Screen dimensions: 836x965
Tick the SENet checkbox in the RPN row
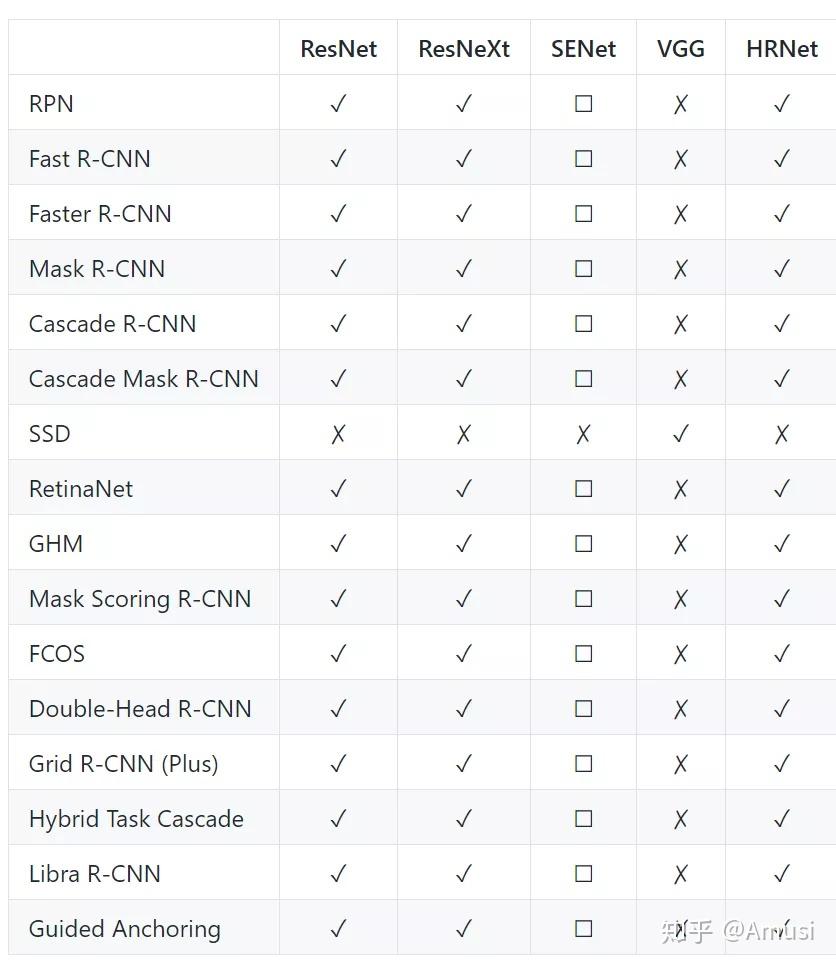pyautogui.click(x=583, y=104)
